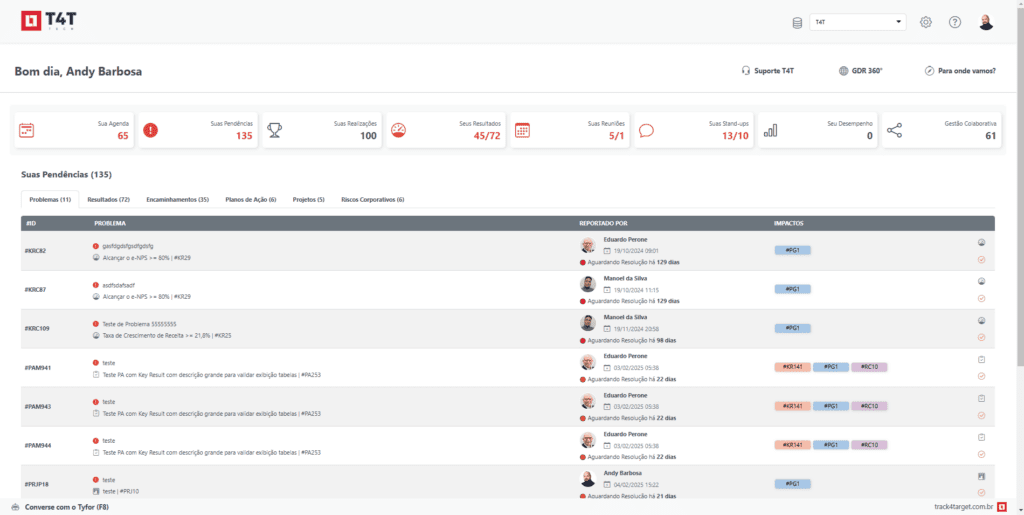Click the database icon beside T4T selector

797,22
